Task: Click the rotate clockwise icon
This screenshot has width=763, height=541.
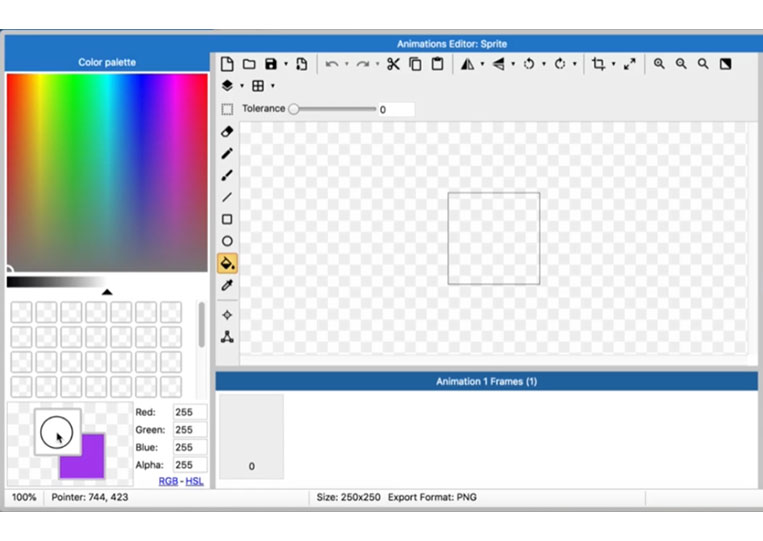Action: [x=560, y=64]
